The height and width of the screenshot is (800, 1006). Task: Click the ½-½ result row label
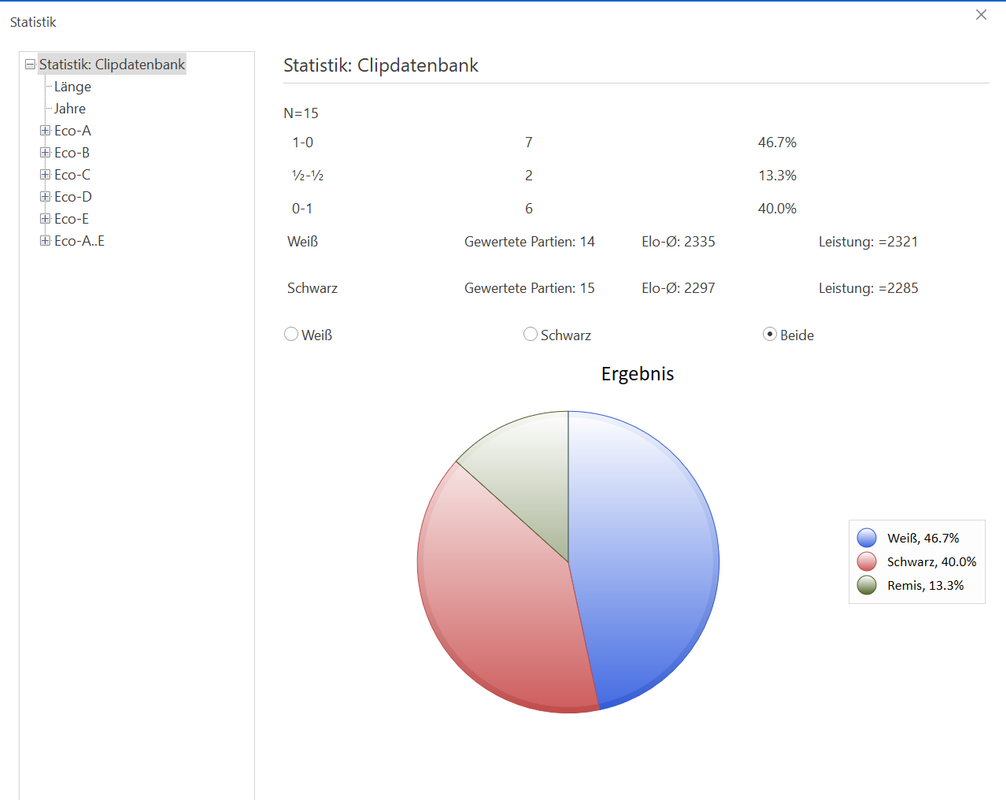308,176
